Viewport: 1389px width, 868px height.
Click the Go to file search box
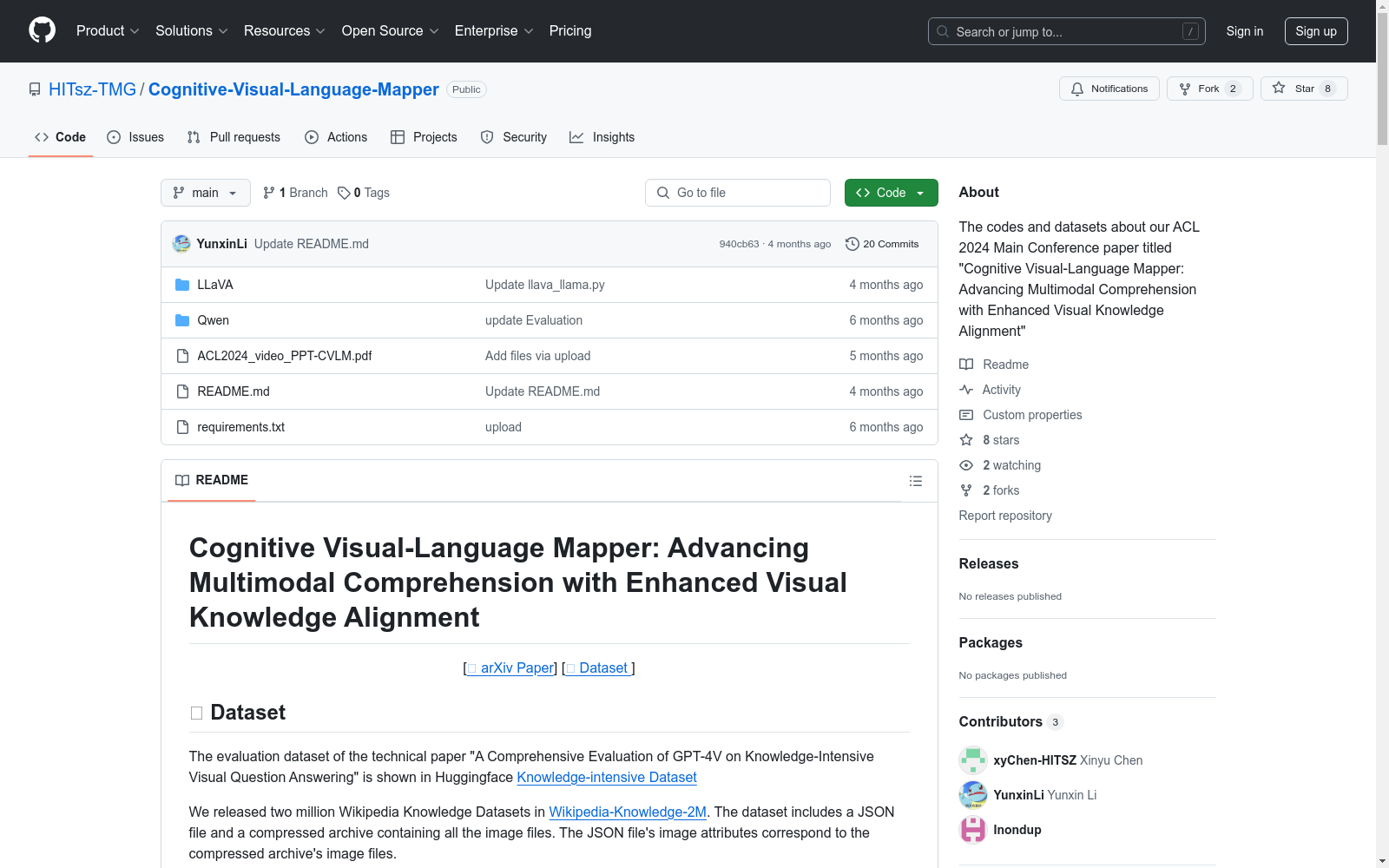point(738,193)
